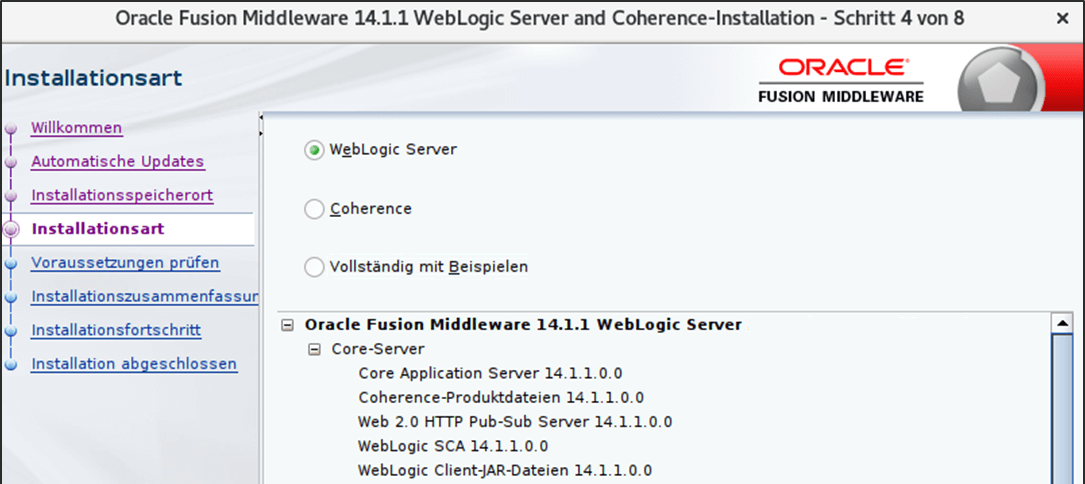This screenshot has width=1085, height=484.
Task: Open Installationszusammenfassung step link
Action: [145, 297]
